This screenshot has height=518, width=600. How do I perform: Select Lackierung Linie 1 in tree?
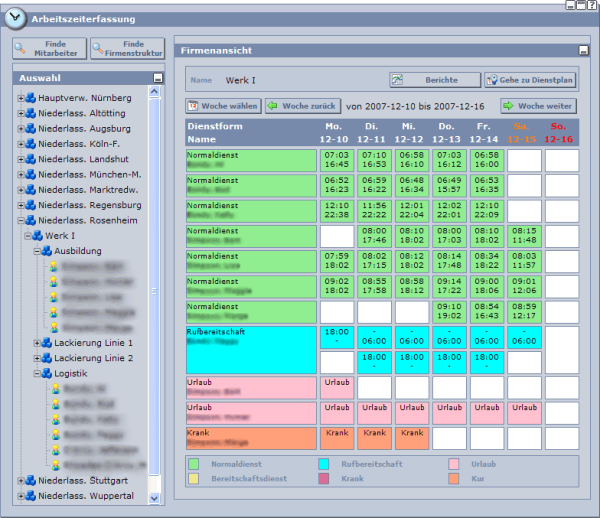pos(93,343)
